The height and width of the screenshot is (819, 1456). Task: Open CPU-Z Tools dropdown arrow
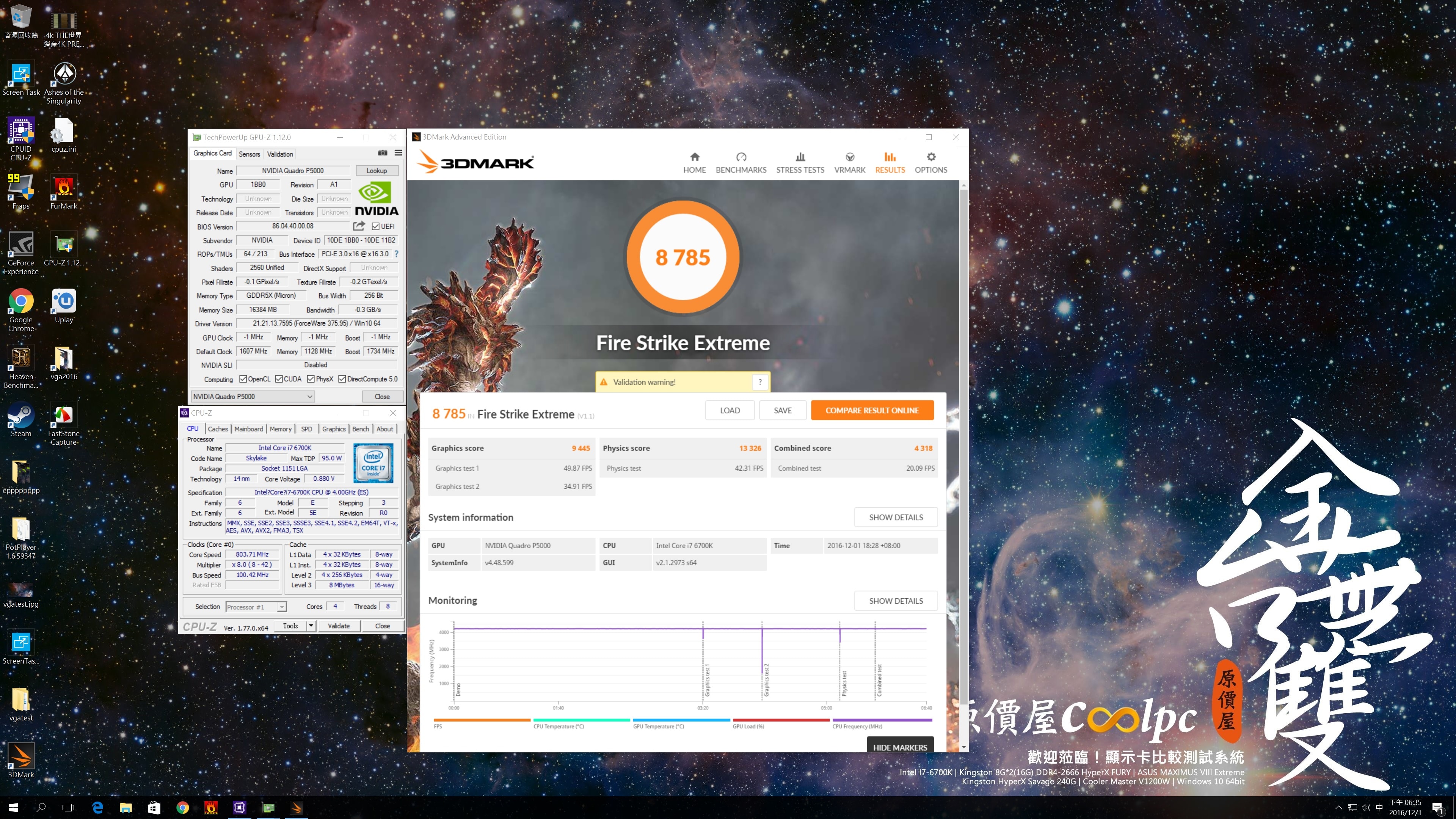(x=310, y=626)
